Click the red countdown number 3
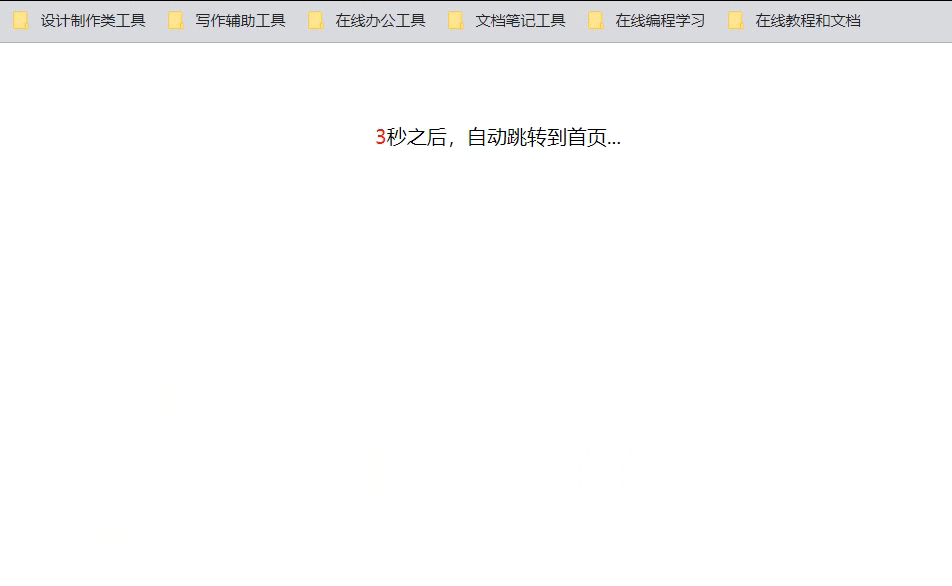 [381, 137]
